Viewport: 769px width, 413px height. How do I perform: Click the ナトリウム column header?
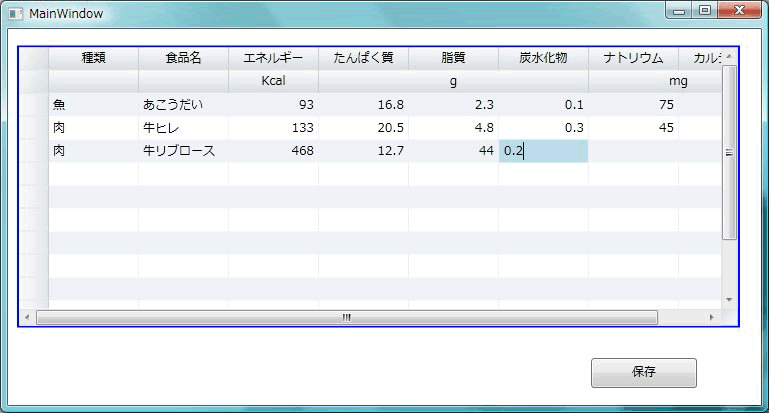(x=634, y=58)
